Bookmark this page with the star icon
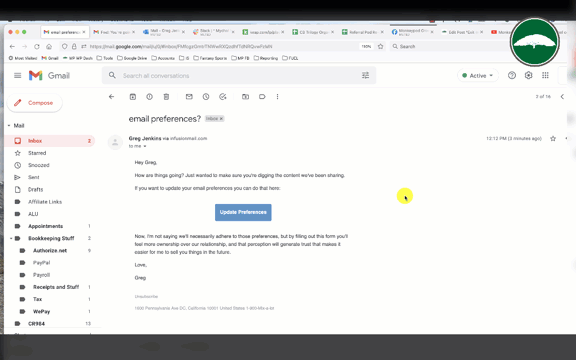576x360 pixels. click(381, 46)
